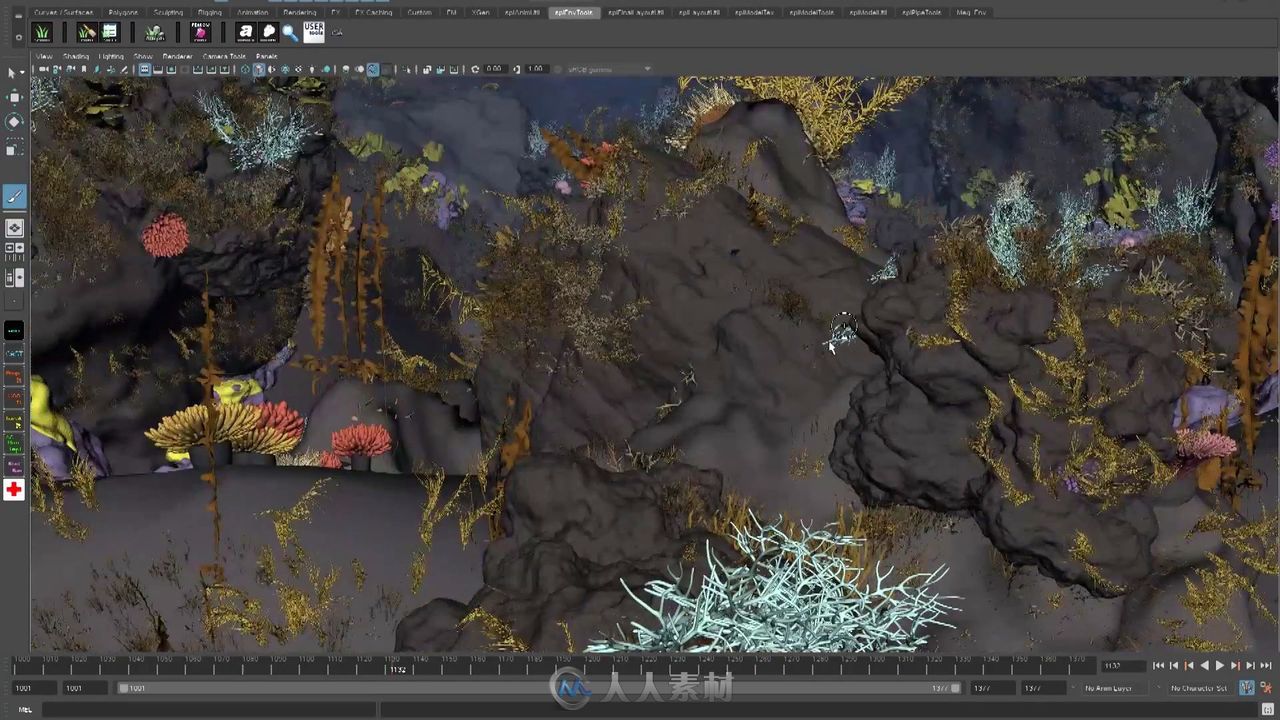Click the white blob shelf icon
Screen dimensions: 1280x720
(268, 32)
